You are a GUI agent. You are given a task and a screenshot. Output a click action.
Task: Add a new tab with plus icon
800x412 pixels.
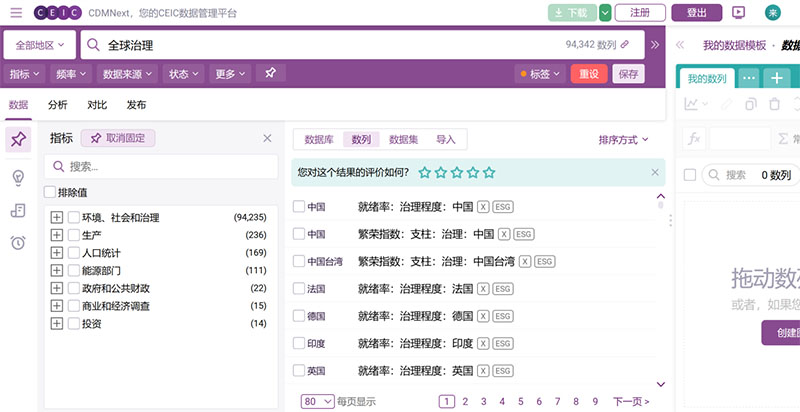click(776, 78)
